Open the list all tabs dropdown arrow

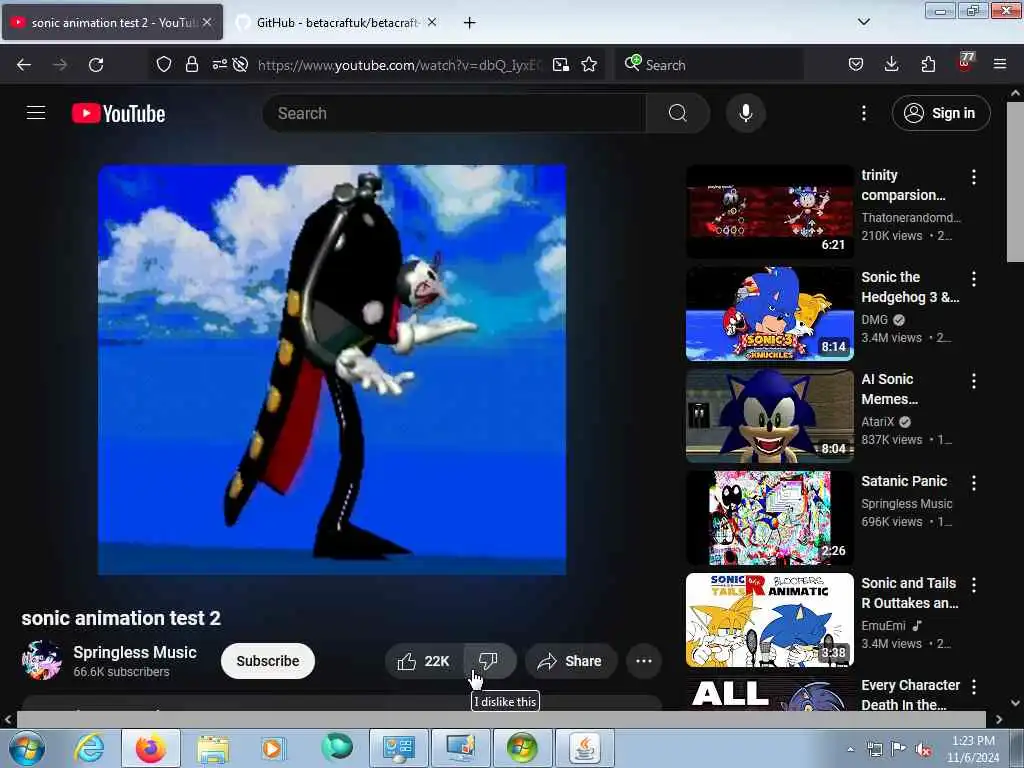(863, 22)
